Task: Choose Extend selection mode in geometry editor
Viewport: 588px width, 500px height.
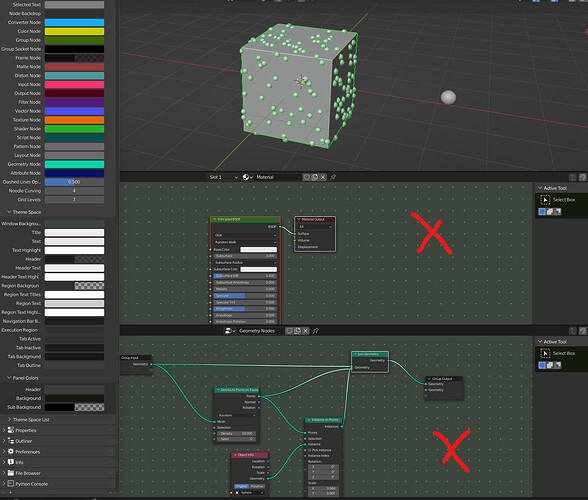Action: (x=550, y=365)
